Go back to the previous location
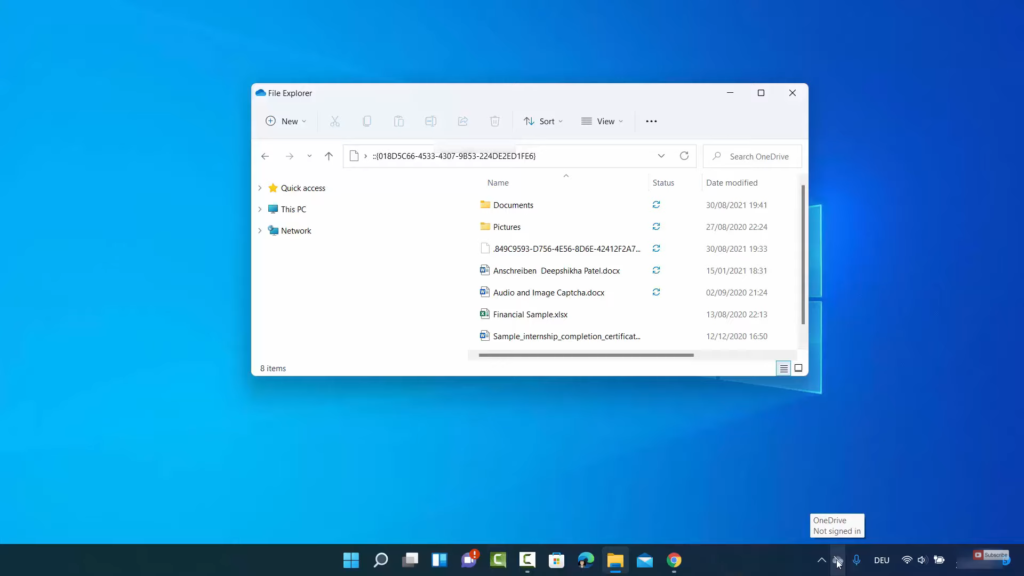 [x=265, y=156]
